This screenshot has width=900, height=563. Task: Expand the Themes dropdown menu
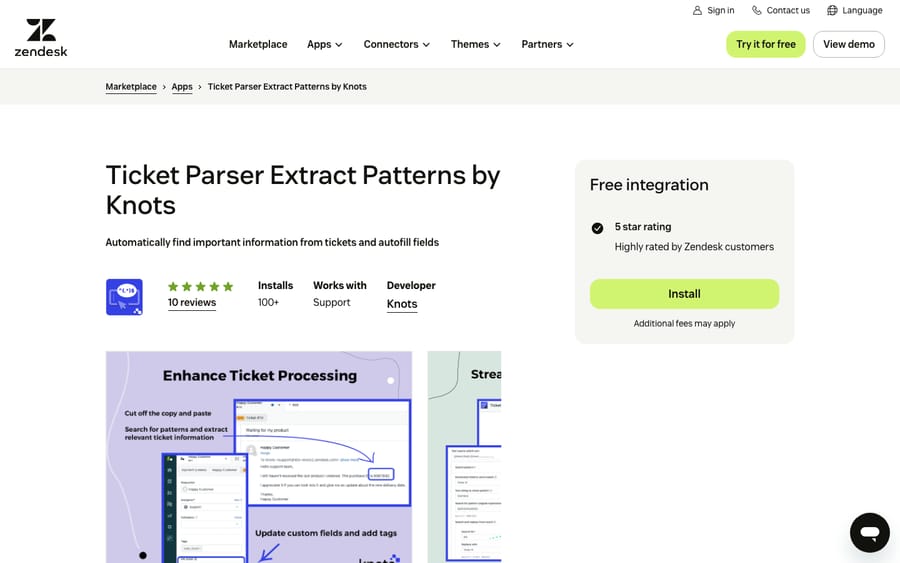pos(475,44)
